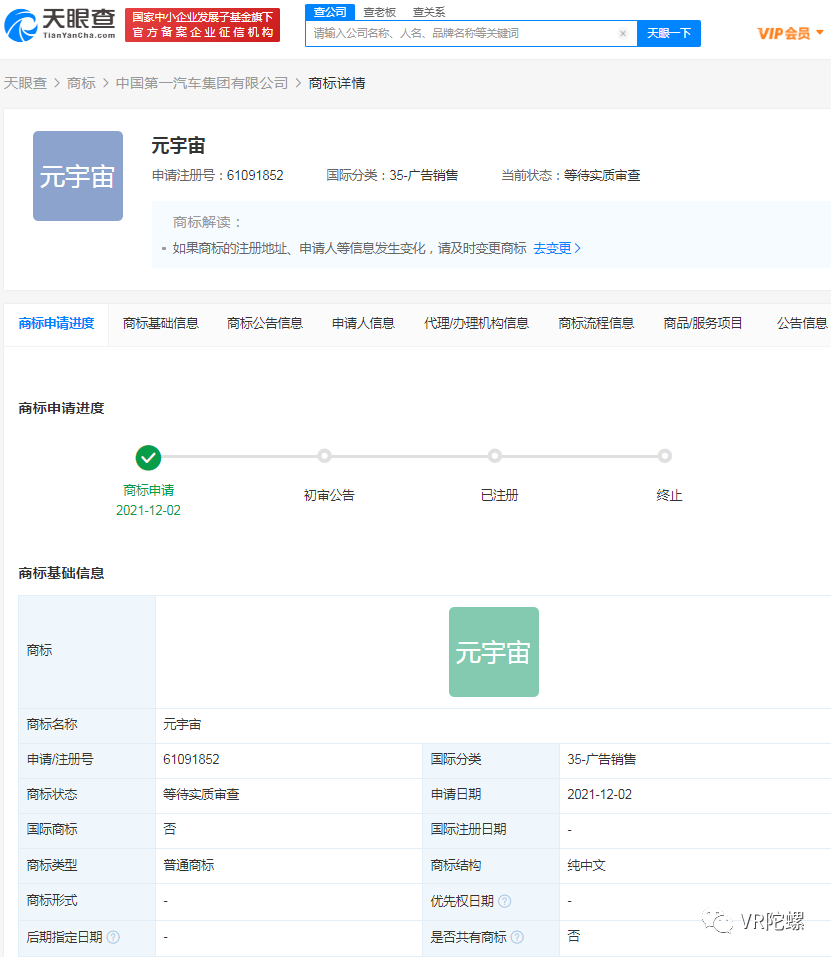Image resolution: width=831 pixels, height=957 pixels.
Task: Click the green 商标申请 checkmark step
Action: [148, 457]
